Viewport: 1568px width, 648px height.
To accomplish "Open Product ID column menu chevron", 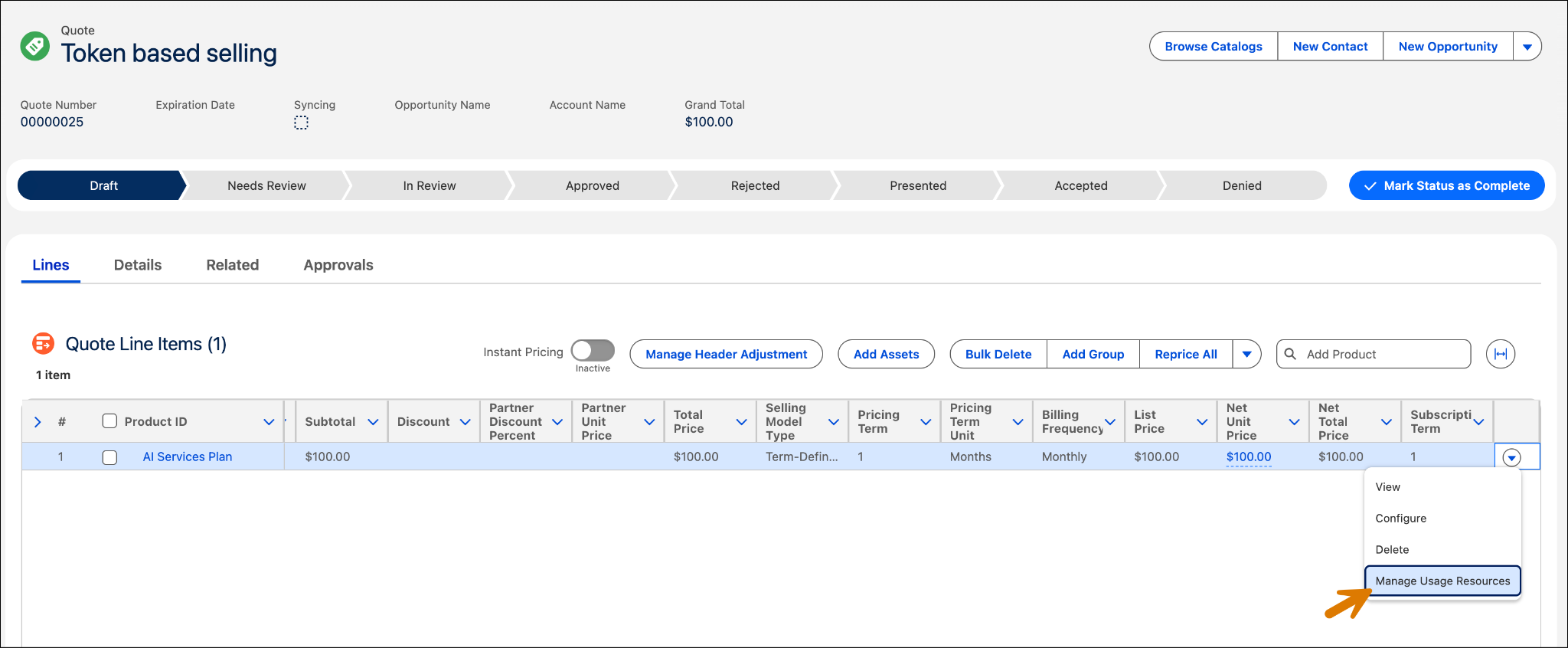I will (x=269, y=421).
